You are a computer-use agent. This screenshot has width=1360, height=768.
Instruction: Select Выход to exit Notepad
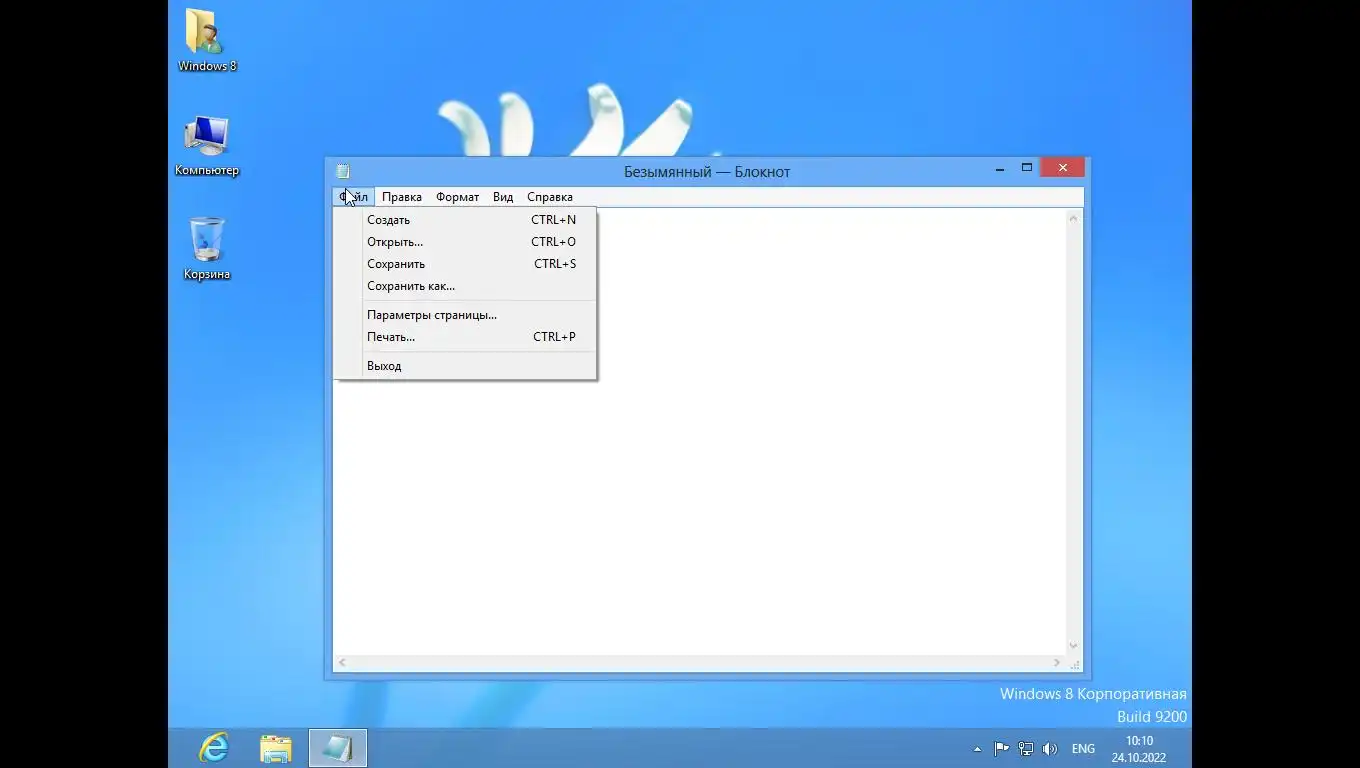[465, 366]
